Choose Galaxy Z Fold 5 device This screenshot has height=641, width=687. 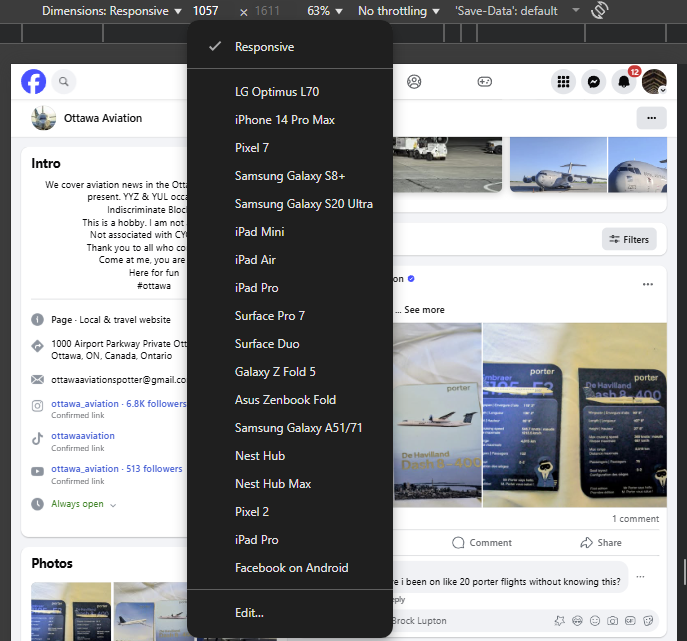290,372
